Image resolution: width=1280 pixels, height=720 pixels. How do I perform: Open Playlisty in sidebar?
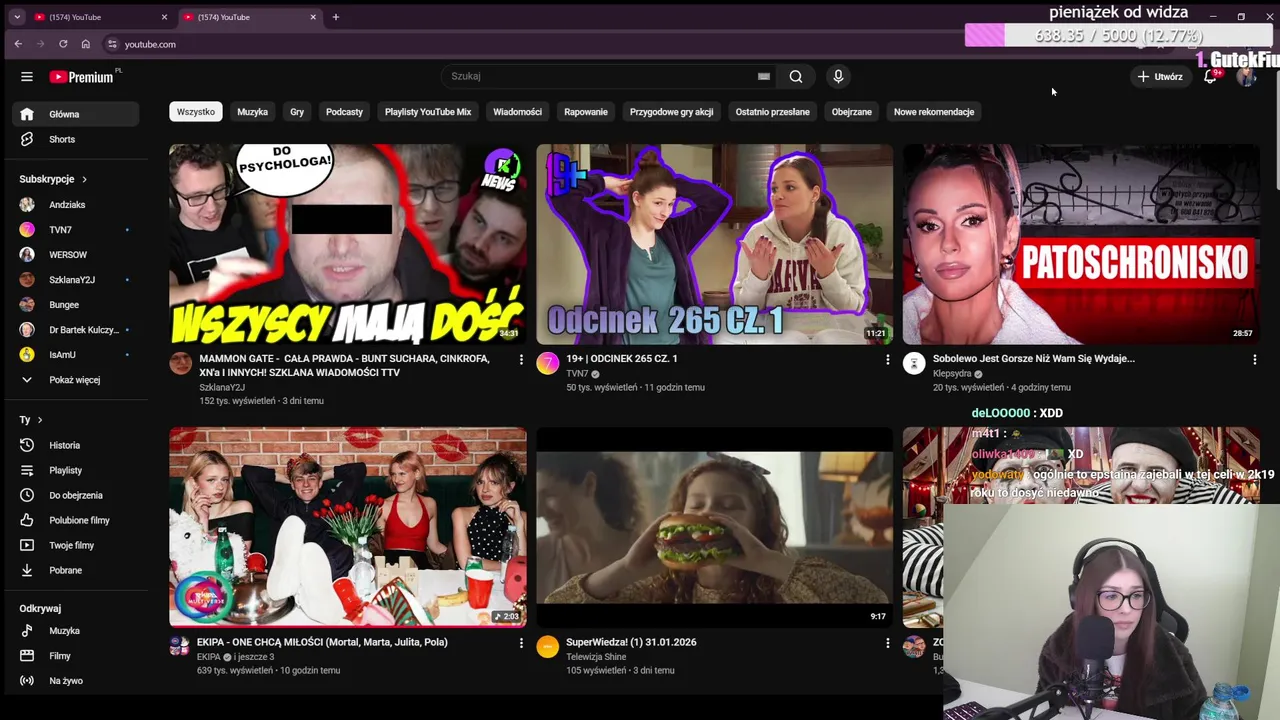[x=78, y=470]
